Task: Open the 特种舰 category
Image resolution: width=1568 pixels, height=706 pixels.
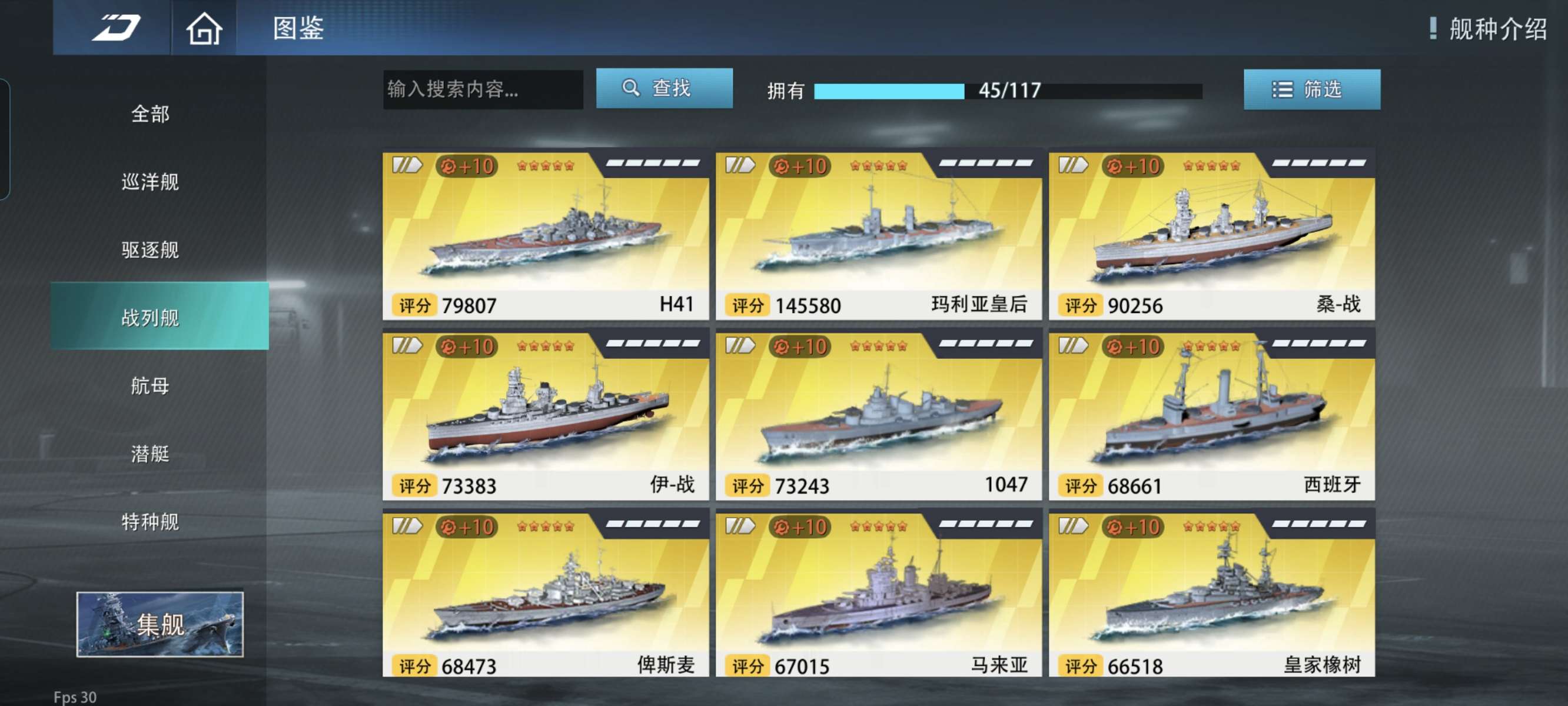Action: tap(150, 522)
